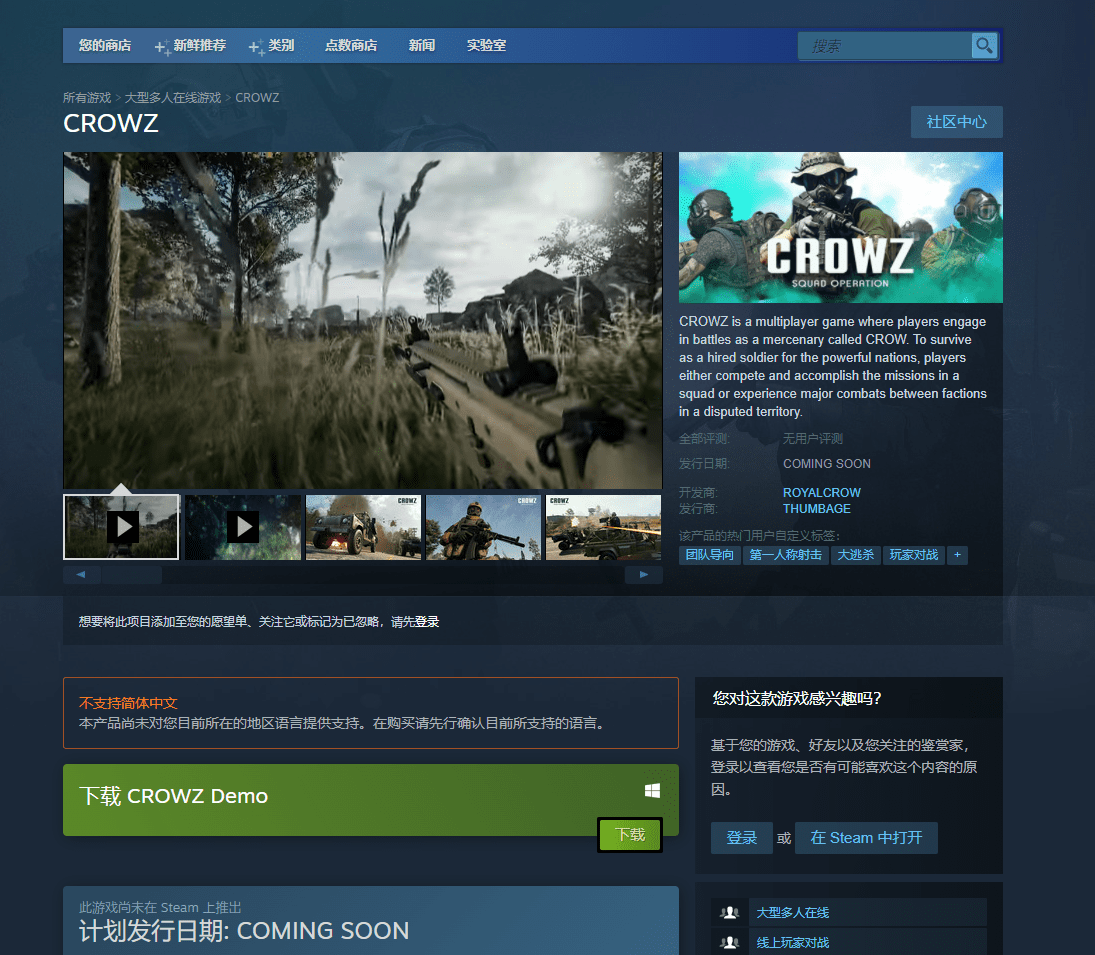Open the 社区中心 community hub
Screen dimensions: 1095x955
[956, 122]
